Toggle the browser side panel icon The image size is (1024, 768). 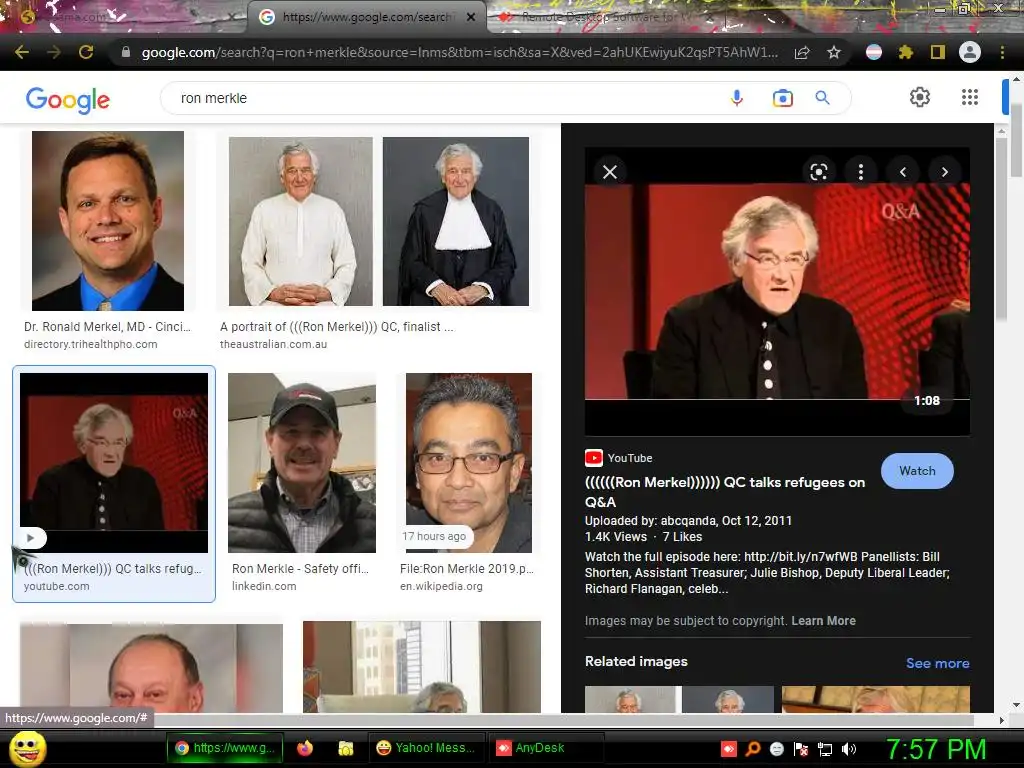pos(938,52)
